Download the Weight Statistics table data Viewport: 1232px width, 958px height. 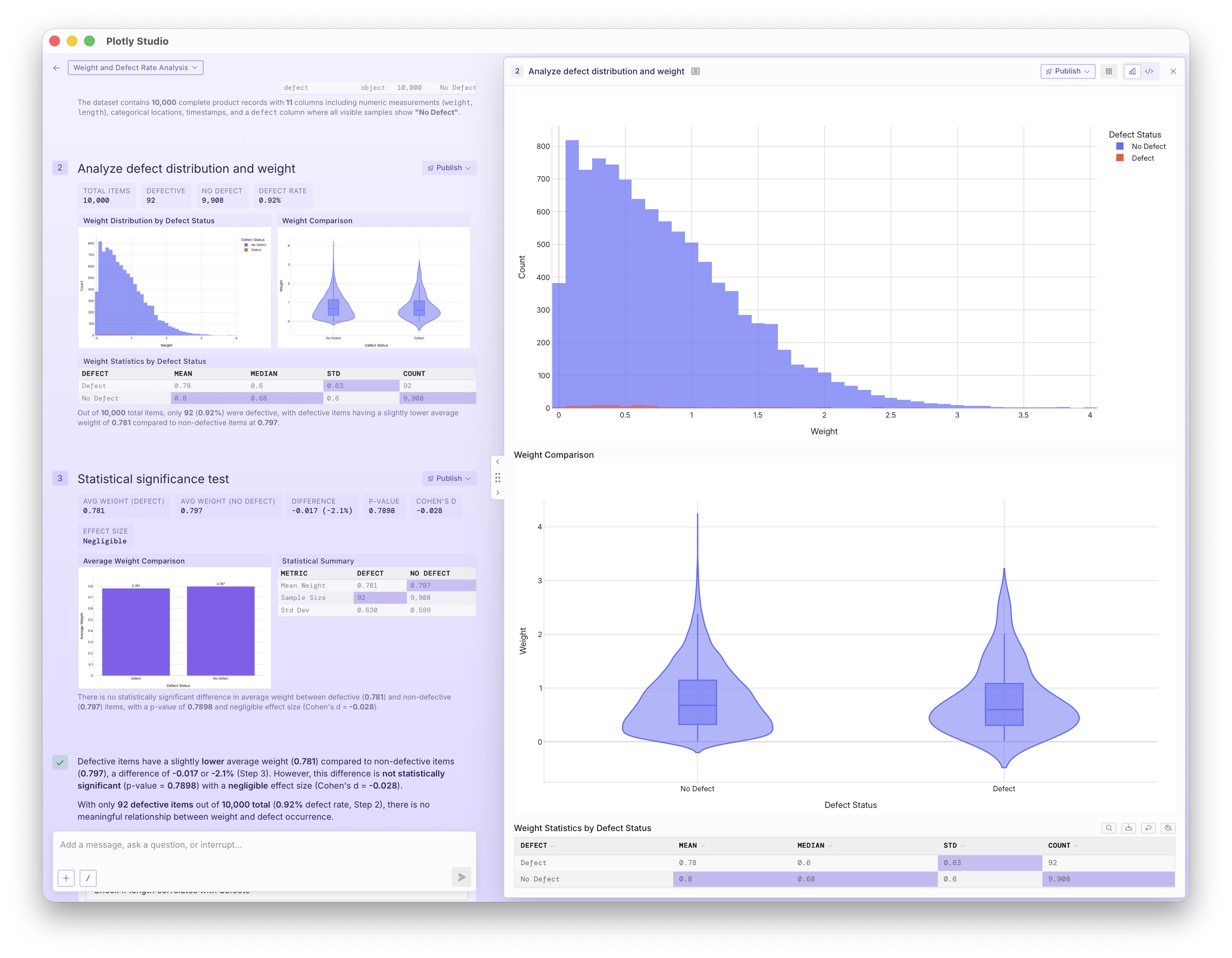(1128, 828)
